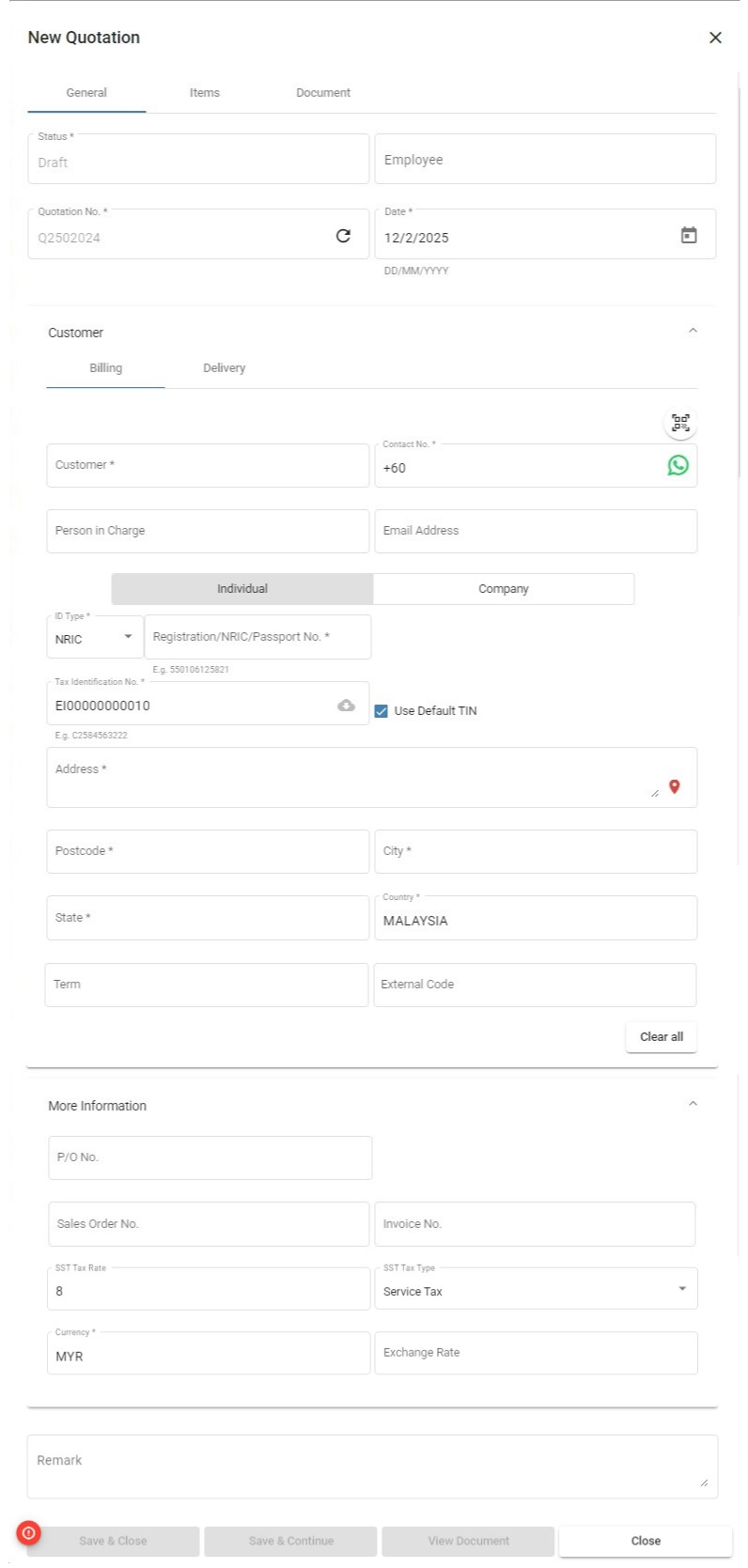The height and width of the screenshot is (1568, 748).
Task: Switch to the Items tab
Action: tap(205, 93)
